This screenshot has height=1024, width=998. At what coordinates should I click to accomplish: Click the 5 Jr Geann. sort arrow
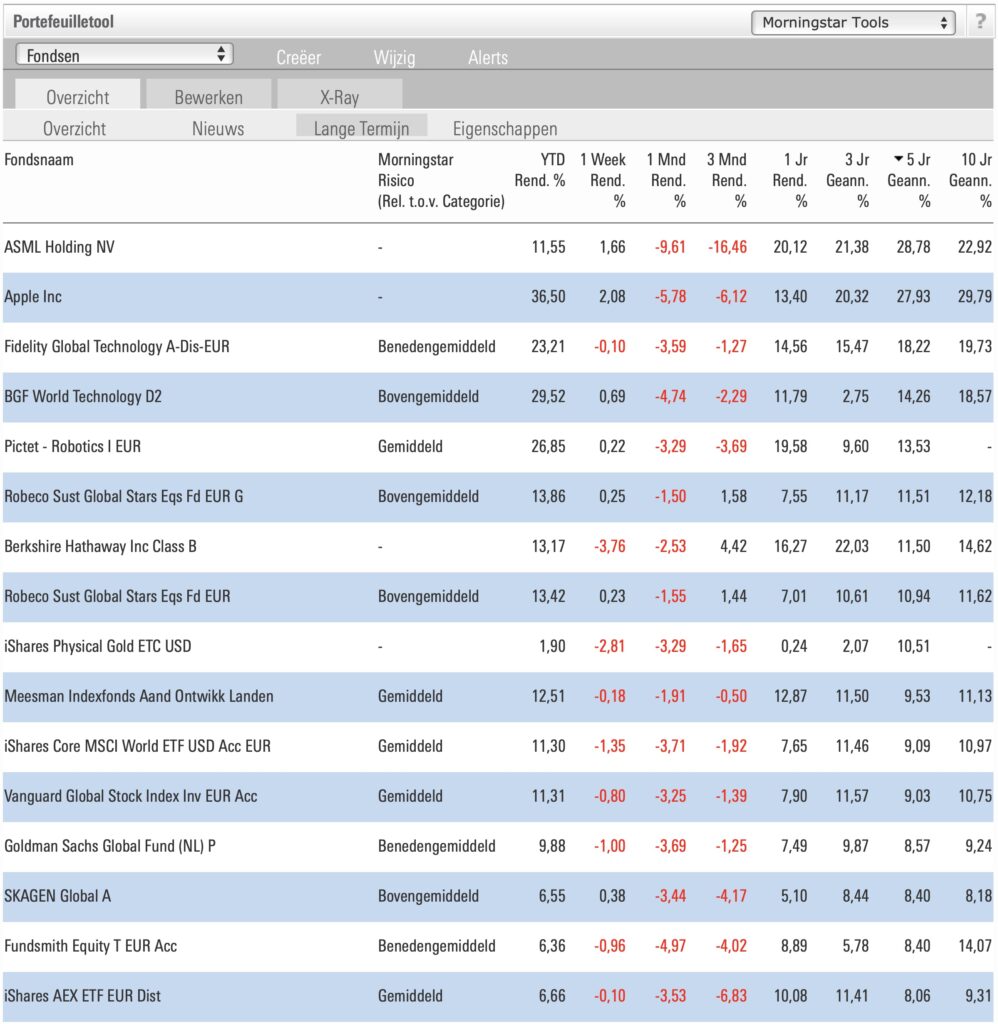click(899, 159)
